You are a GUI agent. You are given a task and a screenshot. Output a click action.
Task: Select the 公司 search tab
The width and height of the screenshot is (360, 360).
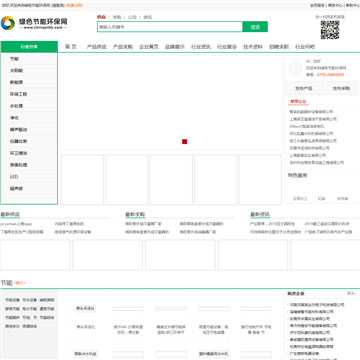(x=132, y=17)
